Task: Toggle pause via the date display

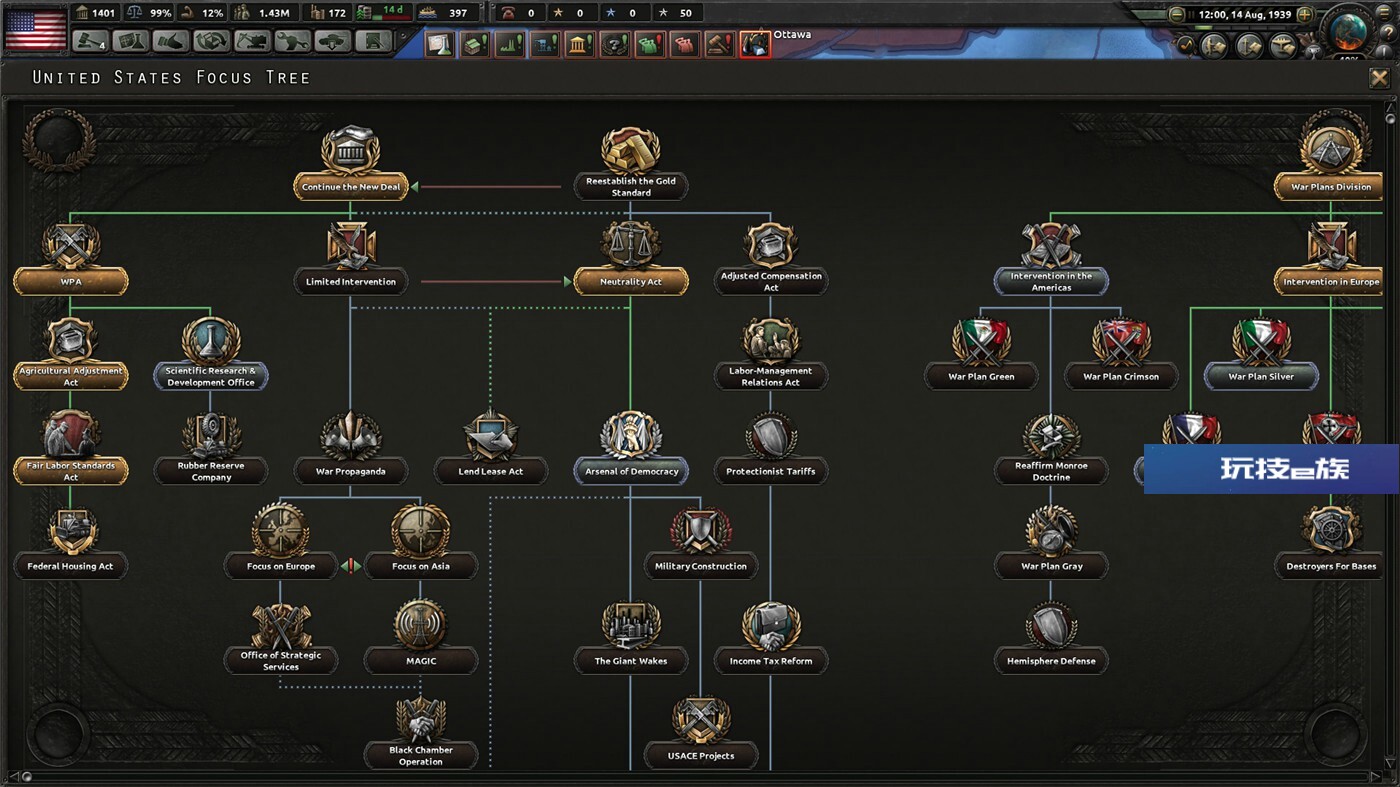Action: click(x=1243, y=15)
